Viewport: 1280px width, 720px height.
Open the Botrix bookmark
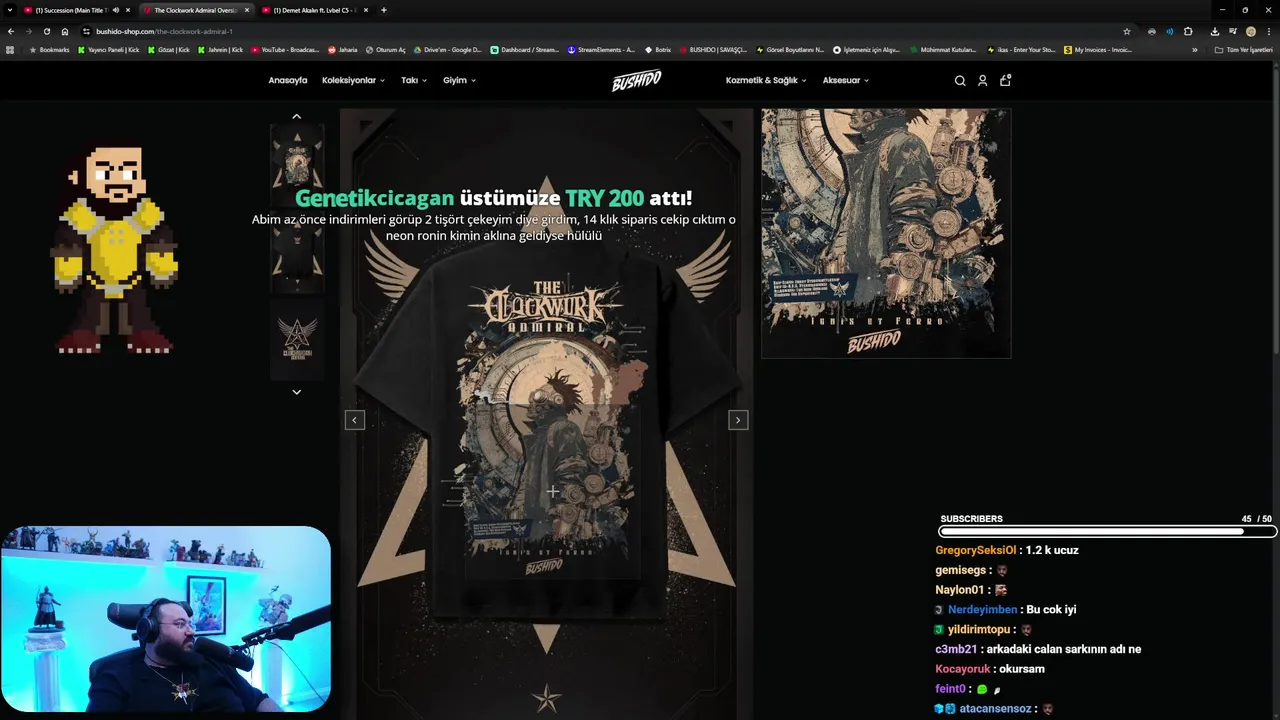pyautogui.click(x=658, y=49)
